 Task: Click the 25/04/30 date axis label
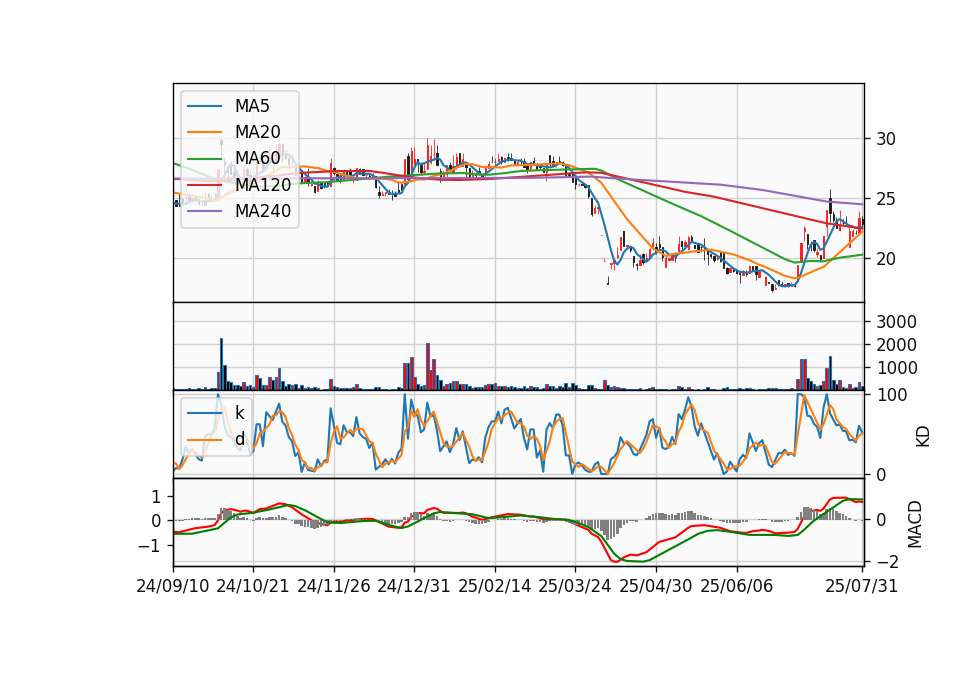click(656, 586)
